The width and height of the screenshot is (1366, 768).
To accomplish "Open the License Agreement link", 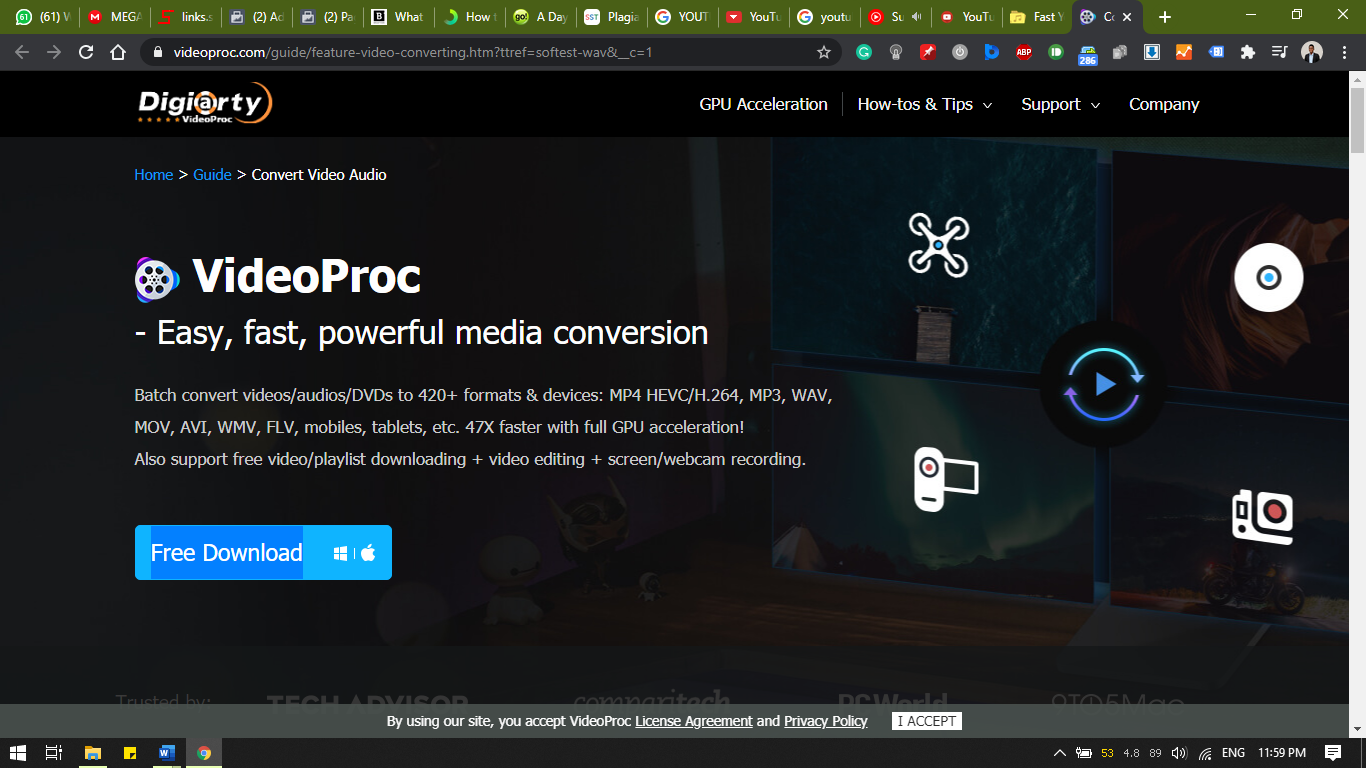I will coord(694,721).
